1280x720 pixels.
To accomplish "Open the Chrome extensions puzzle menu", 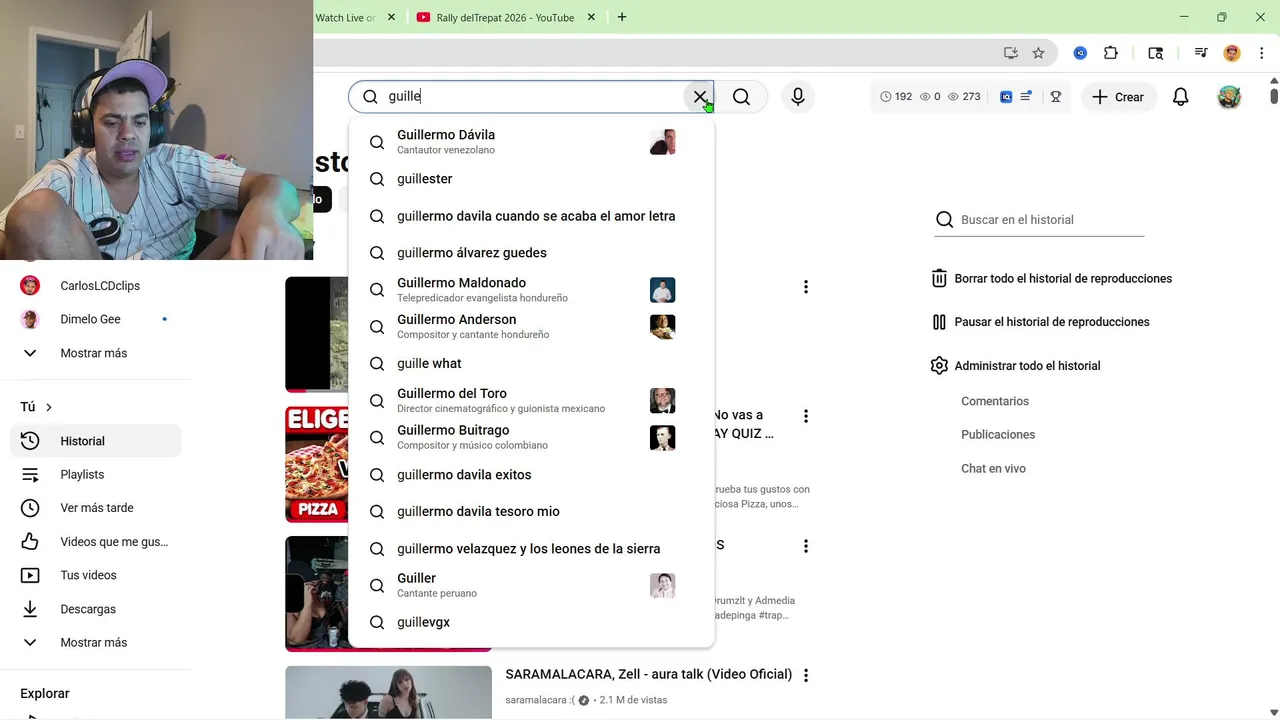I will [1111, 53].
